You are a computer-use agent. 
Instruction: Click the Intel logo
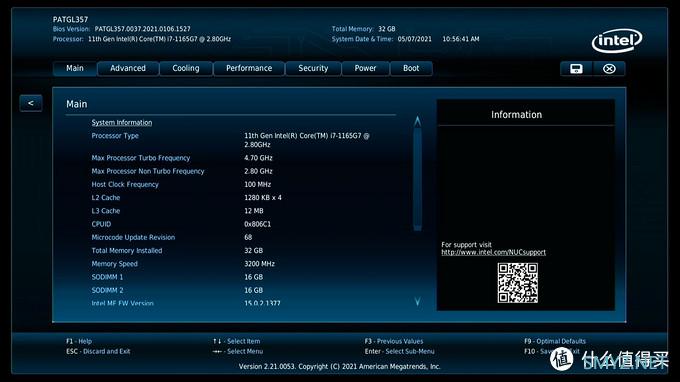tap(617, 41)
